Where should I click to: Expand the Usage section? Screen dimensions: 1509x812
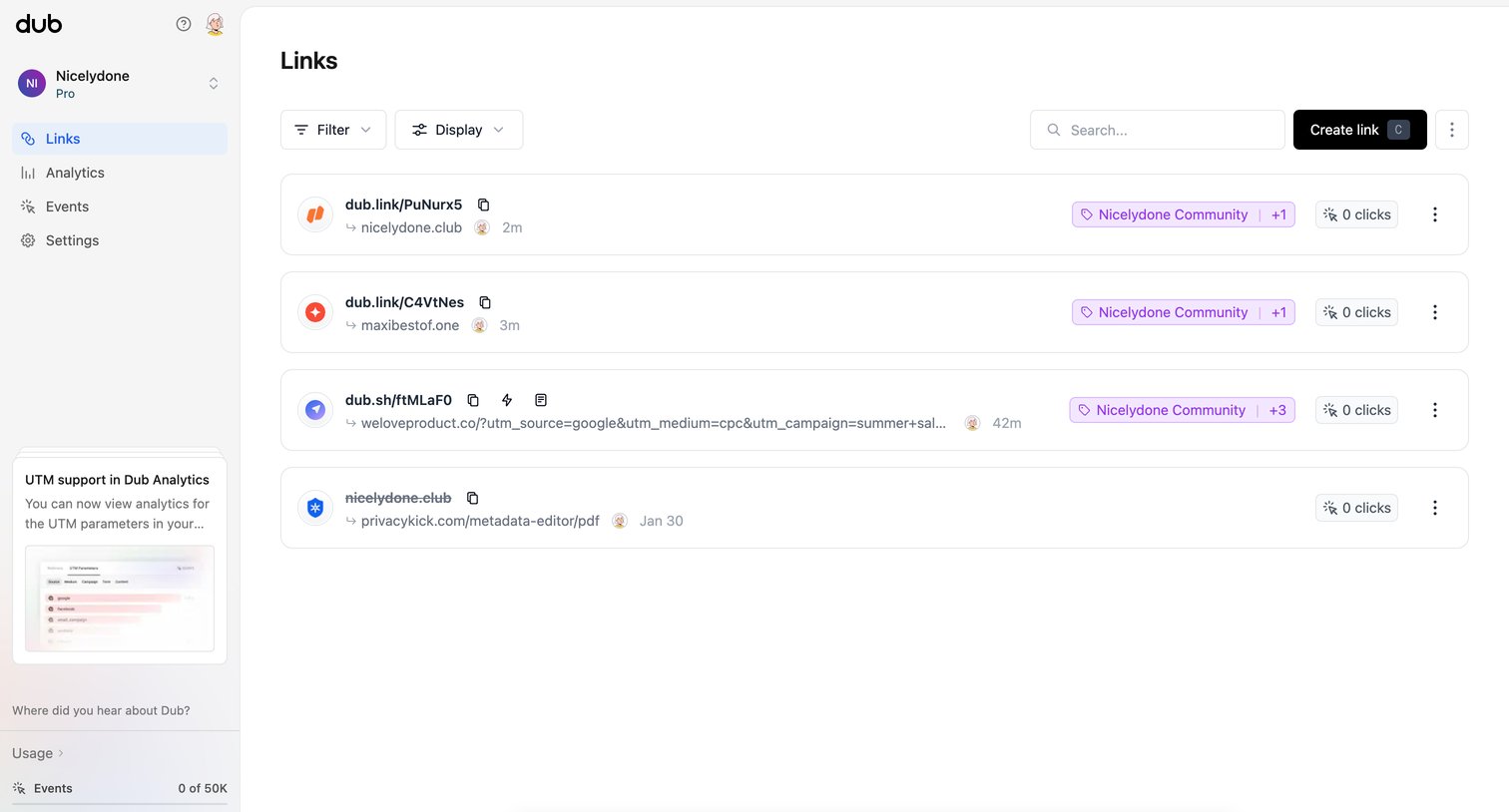38,753
